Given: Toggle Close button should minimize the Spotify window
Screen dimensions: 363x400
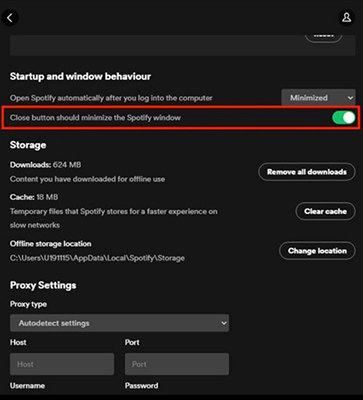Looking at the screenshot, I should (x=344, y=118).
